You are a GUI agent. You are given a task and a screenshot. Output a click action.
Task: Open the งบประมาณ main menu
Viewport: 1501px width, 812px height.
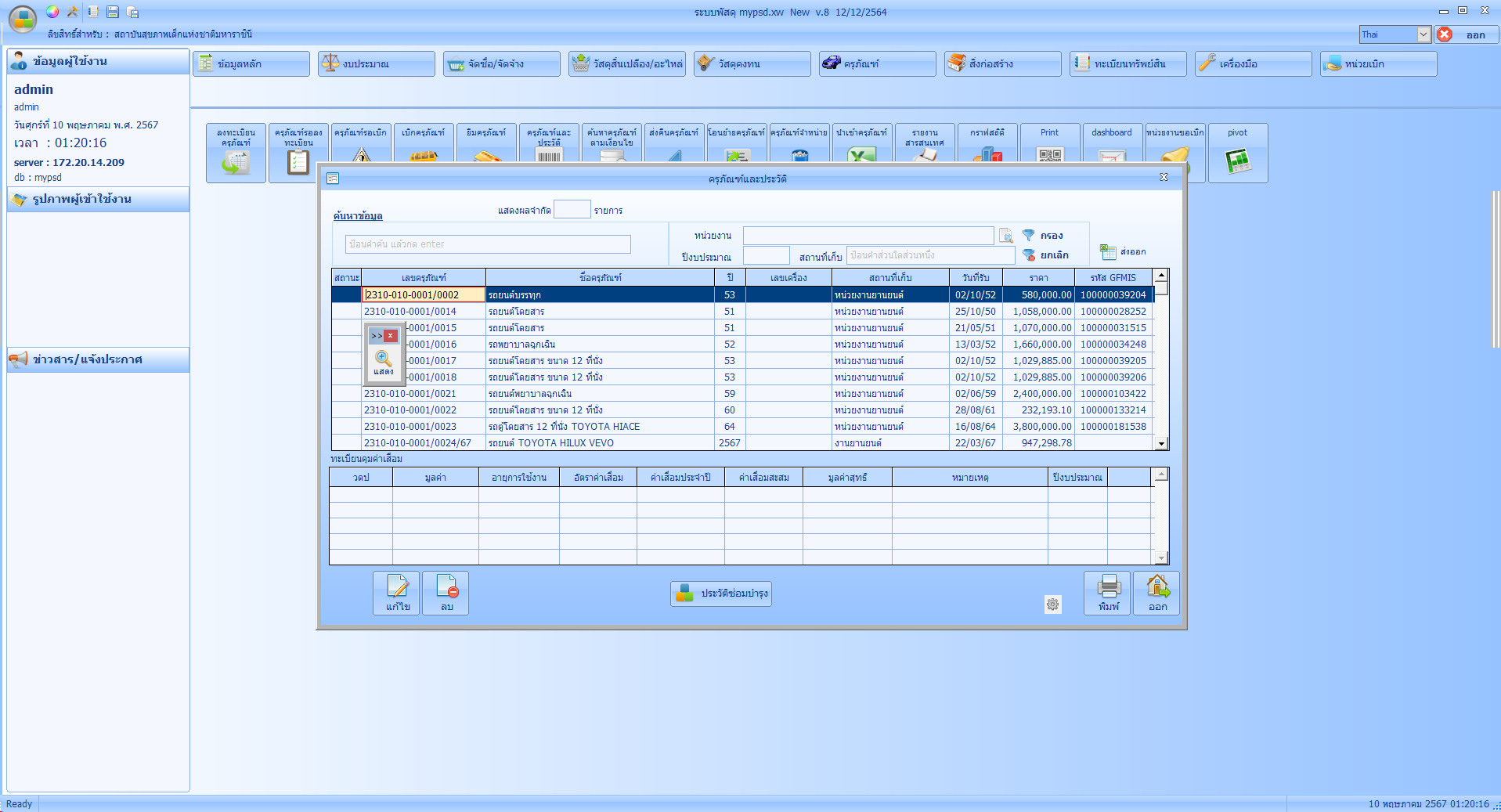(x=376, y=63)
